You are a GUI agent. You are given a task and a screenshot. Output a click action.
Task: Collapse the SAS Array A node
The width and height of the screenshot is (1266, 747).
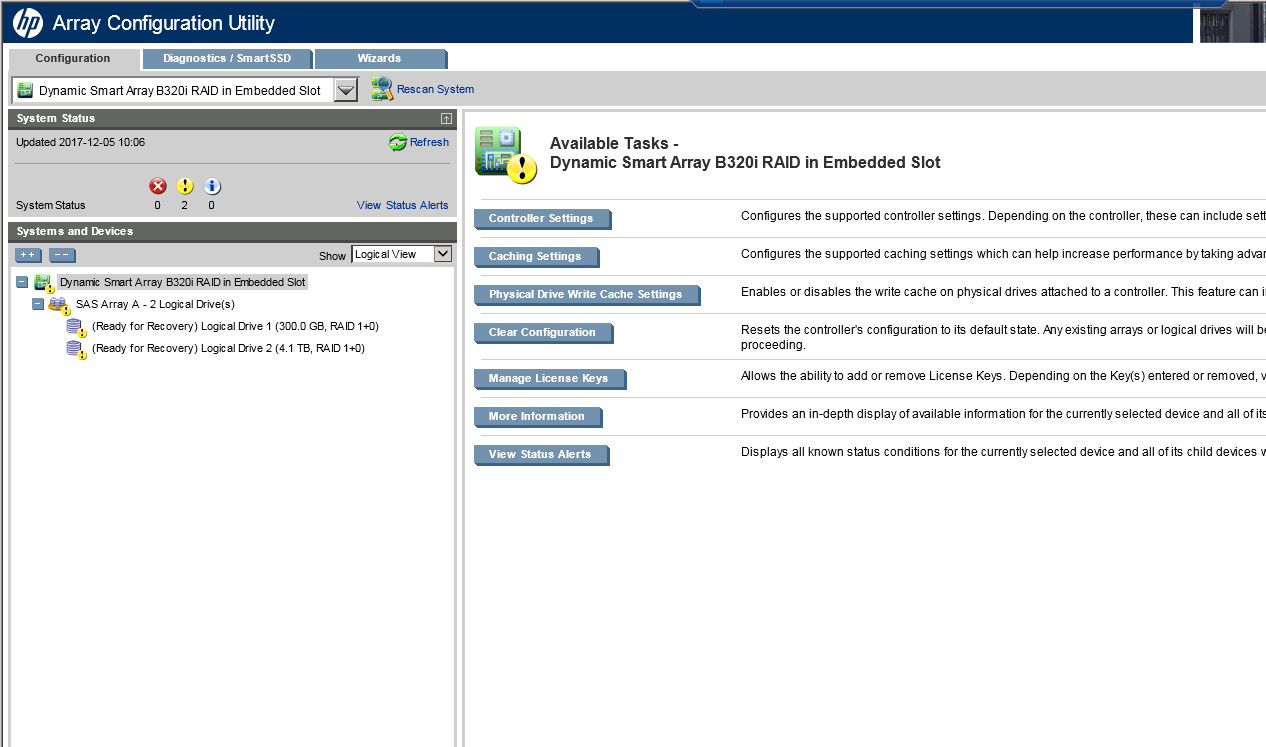click(x=38, y=304)
